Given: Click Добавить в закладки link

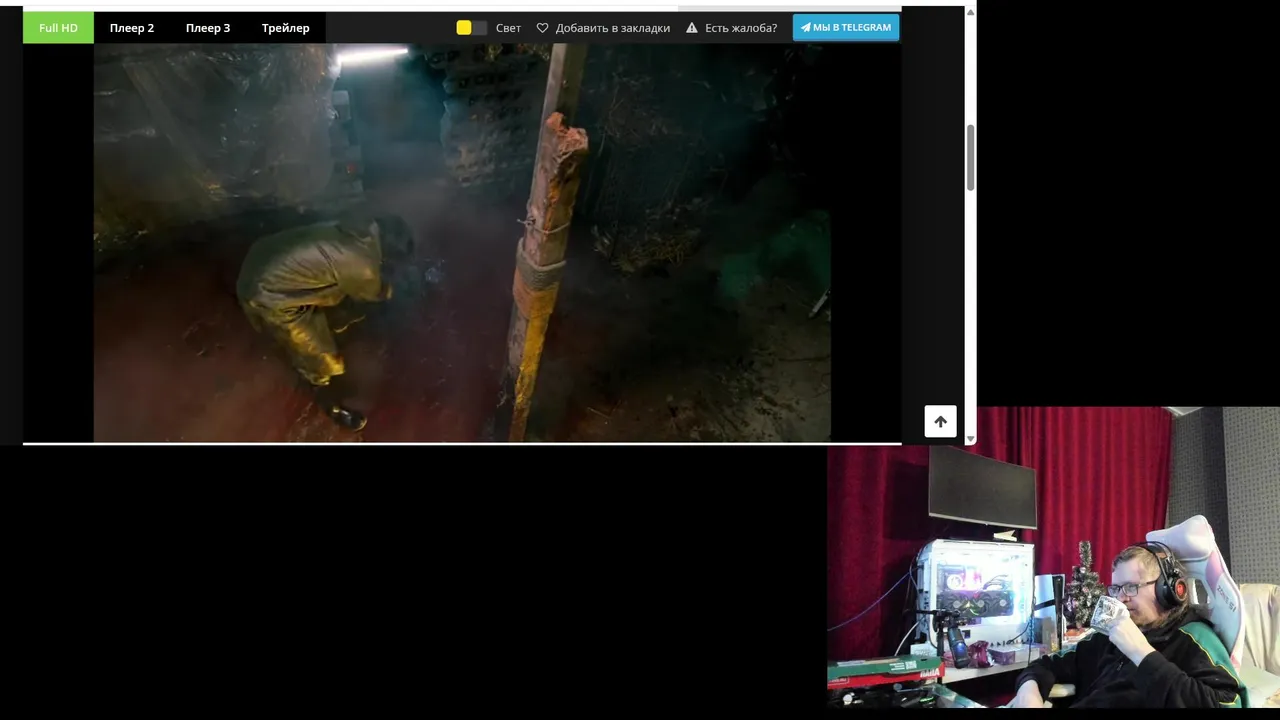Looking at the screenshot, I should click(613, 28).
